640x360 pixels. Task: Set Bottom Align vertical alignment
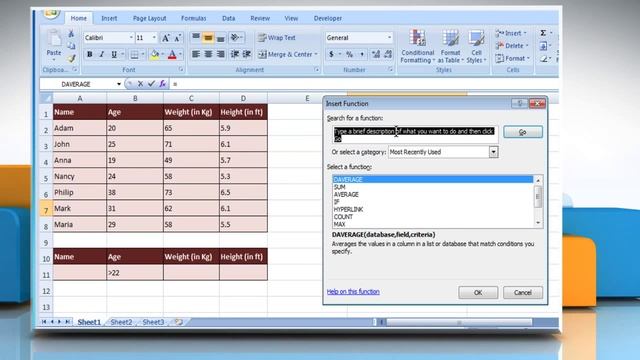(220, 38)
